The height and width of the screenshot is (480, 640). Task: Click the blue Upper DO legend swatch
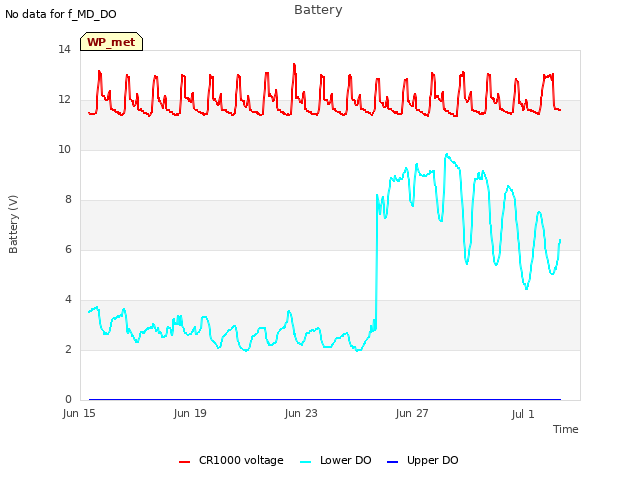coord(392,462)
